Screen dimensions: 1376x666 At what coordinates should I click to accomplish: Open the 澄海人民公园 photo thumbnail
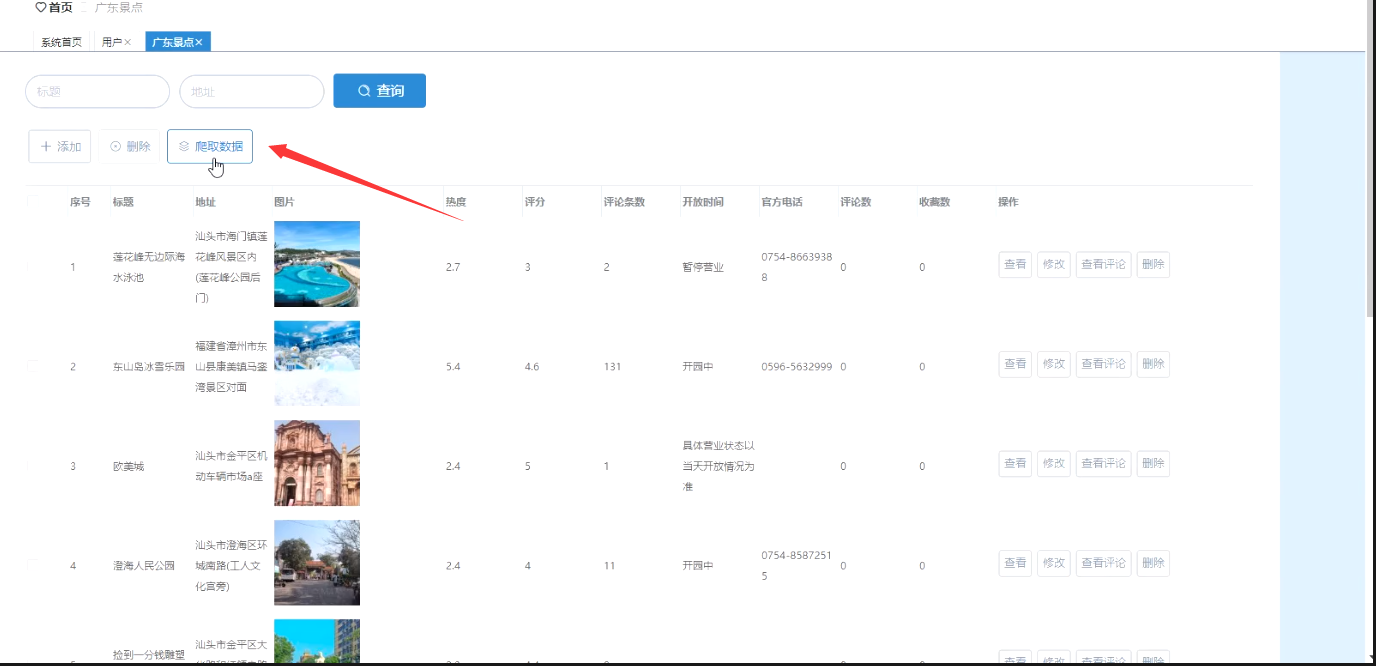317,563
